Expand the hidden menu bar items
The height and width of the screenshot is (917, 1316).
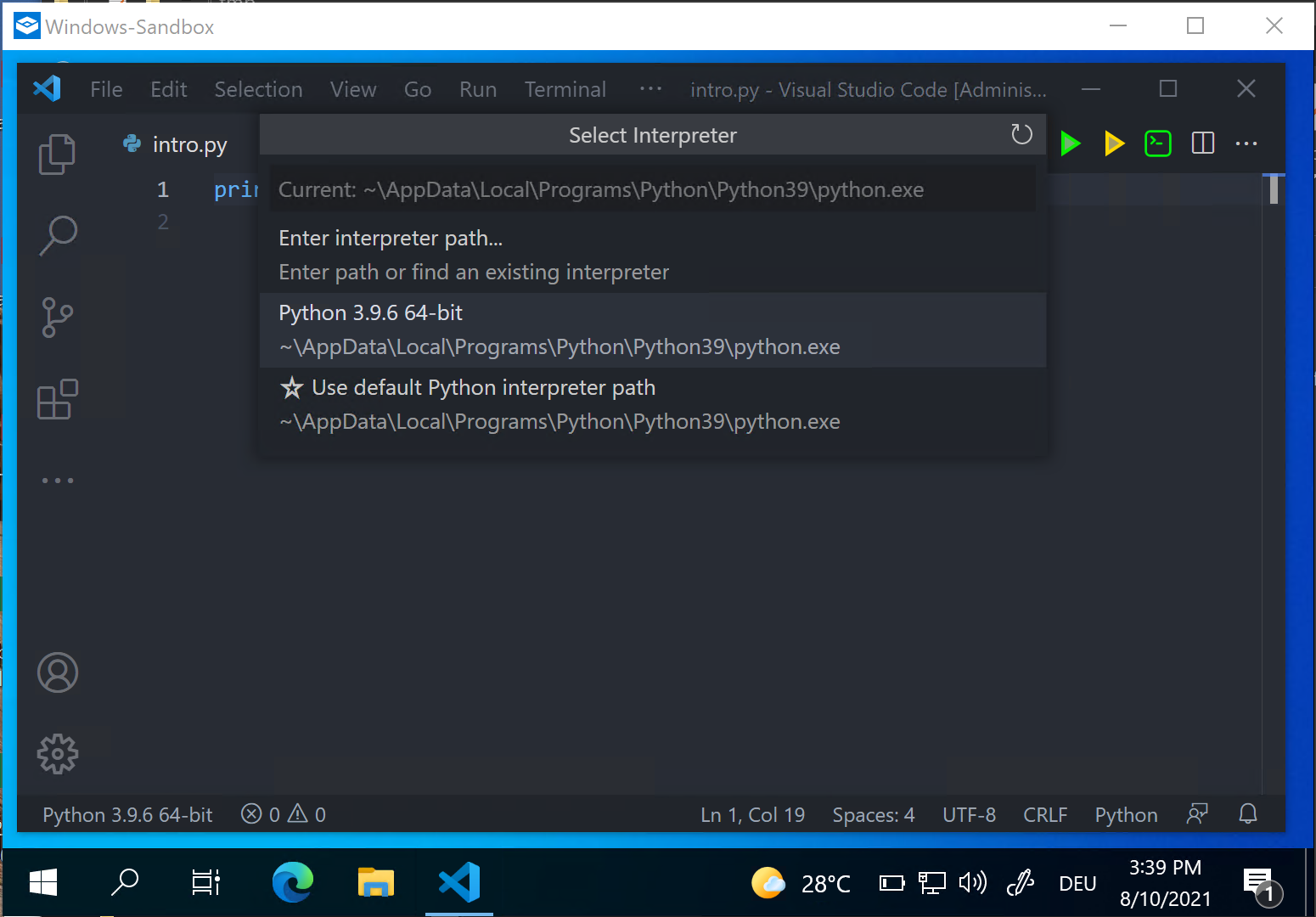coord(650,88)
